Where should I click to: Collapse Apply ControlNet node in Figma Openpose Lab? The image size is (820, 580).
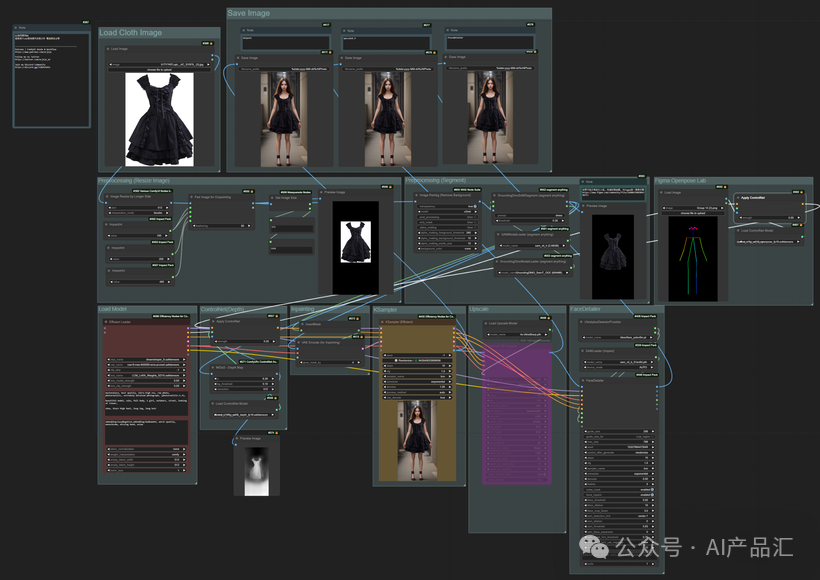tap(738, 198)
